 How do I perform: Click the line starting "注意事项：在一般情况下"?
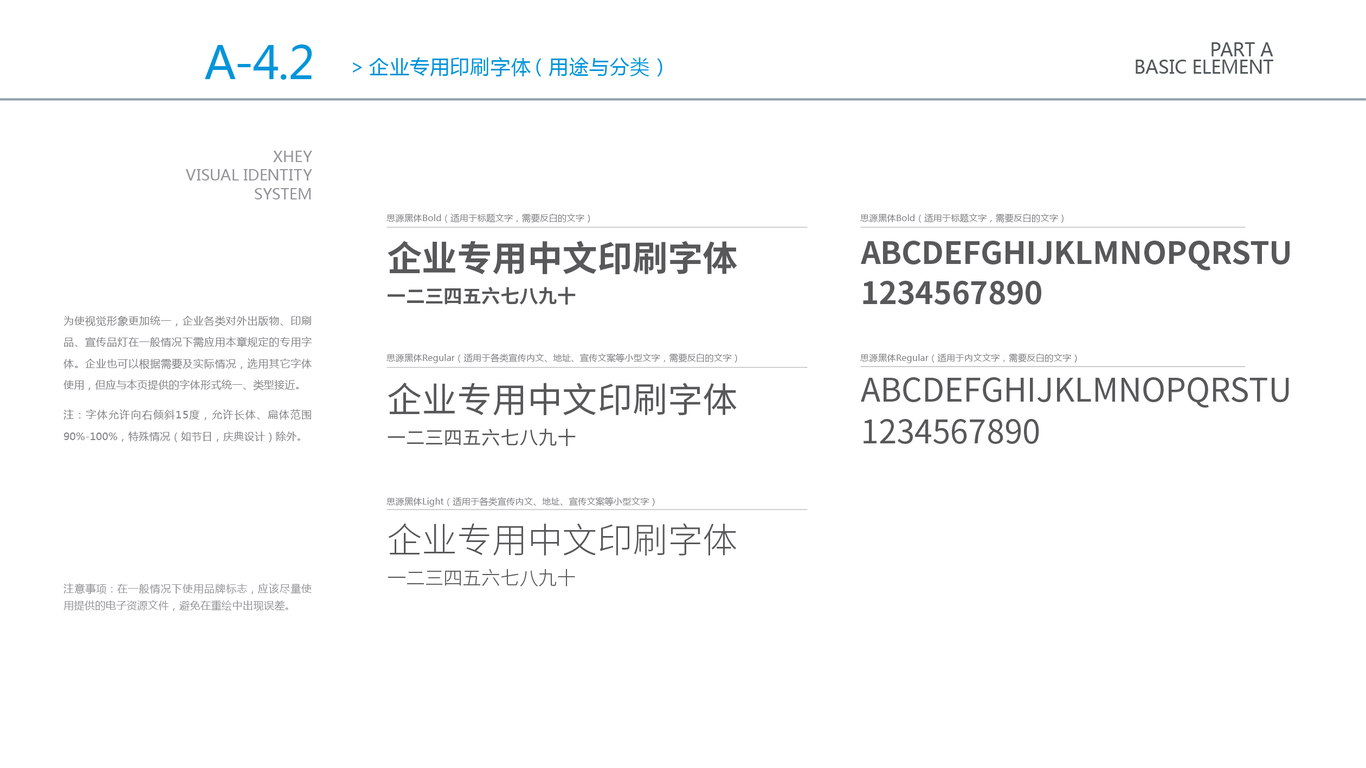(x=188, y=589)
